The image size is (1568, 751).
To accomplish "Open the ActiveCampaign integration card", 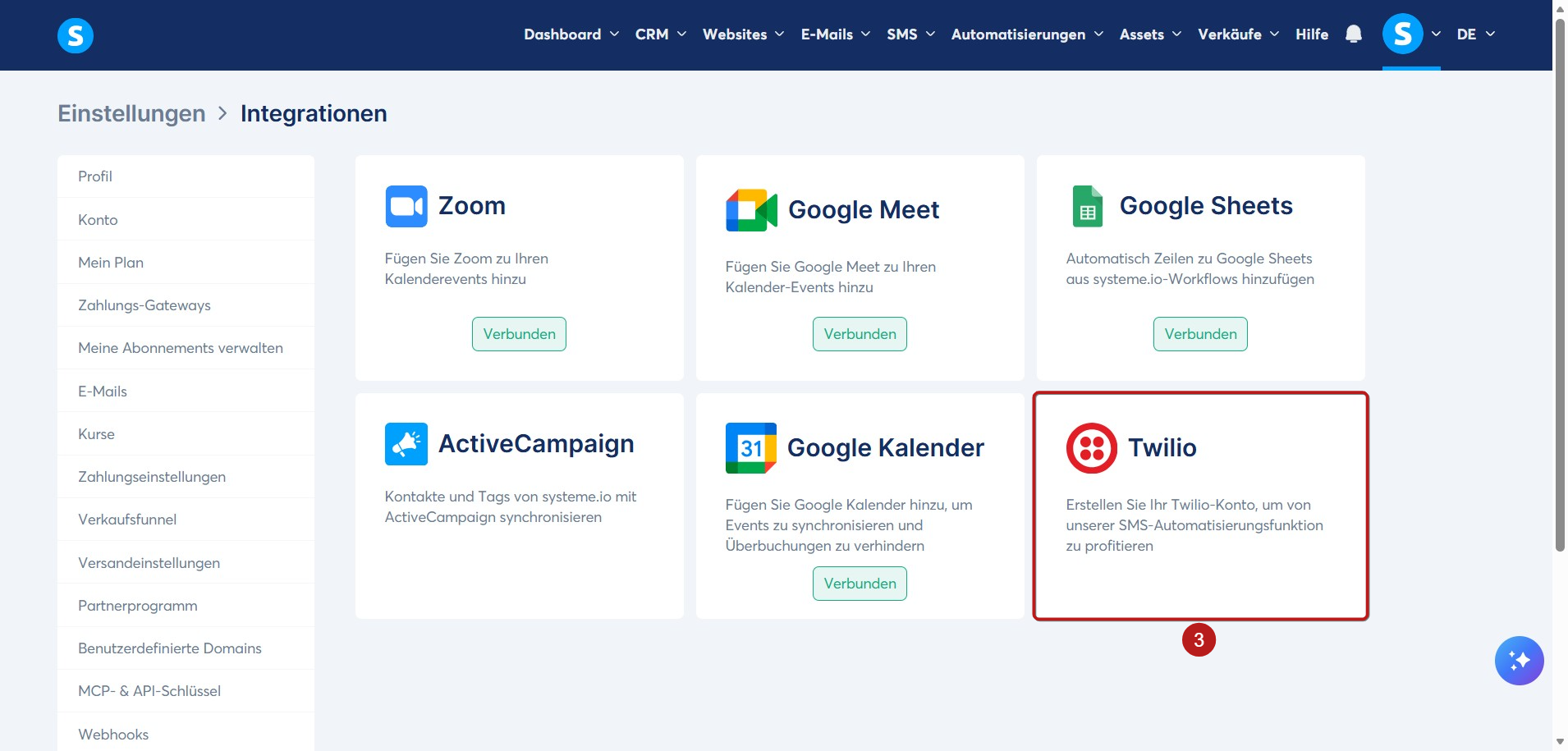I will pyautogui.click(x=520, y=506).
